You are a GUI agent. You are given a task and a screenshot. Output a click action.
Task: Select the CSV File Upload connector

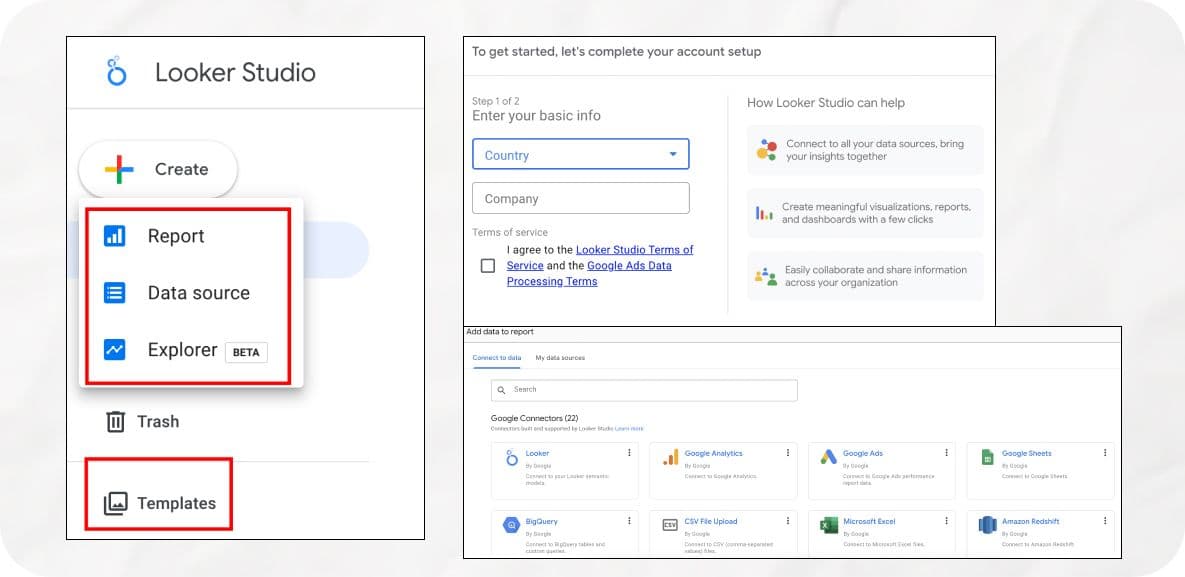point(723,534)
